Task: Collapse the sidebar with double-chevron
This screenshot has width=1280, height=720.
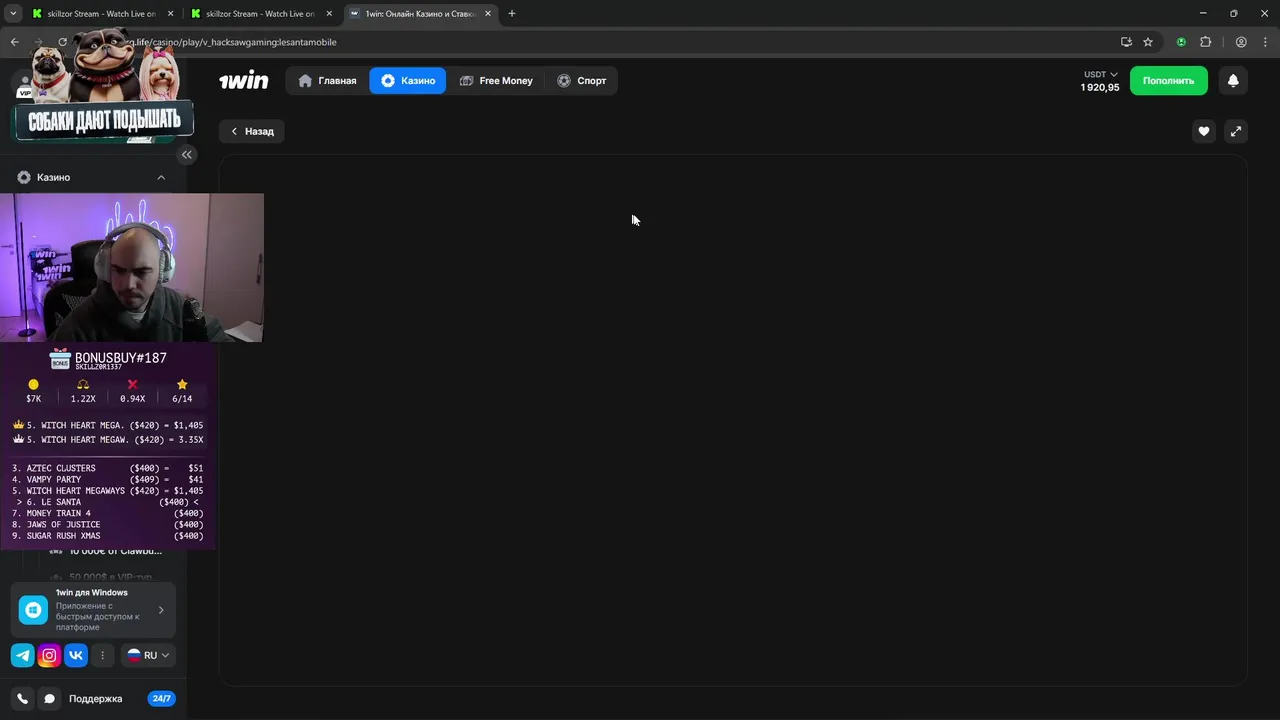Action: (187, 154)
